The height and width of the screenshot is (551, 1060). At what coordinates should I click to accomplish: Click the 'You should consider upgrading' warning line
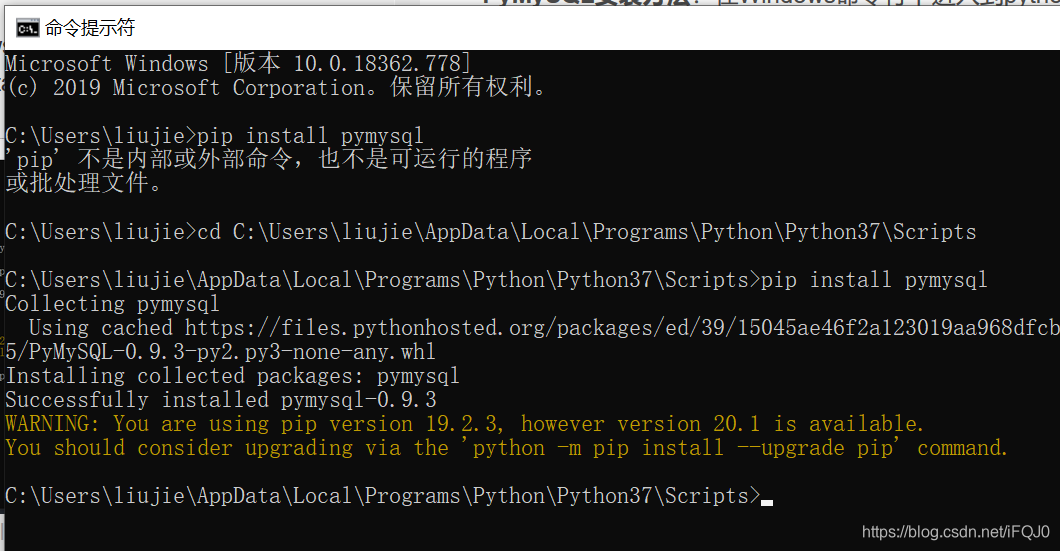(x=506, y=448)
